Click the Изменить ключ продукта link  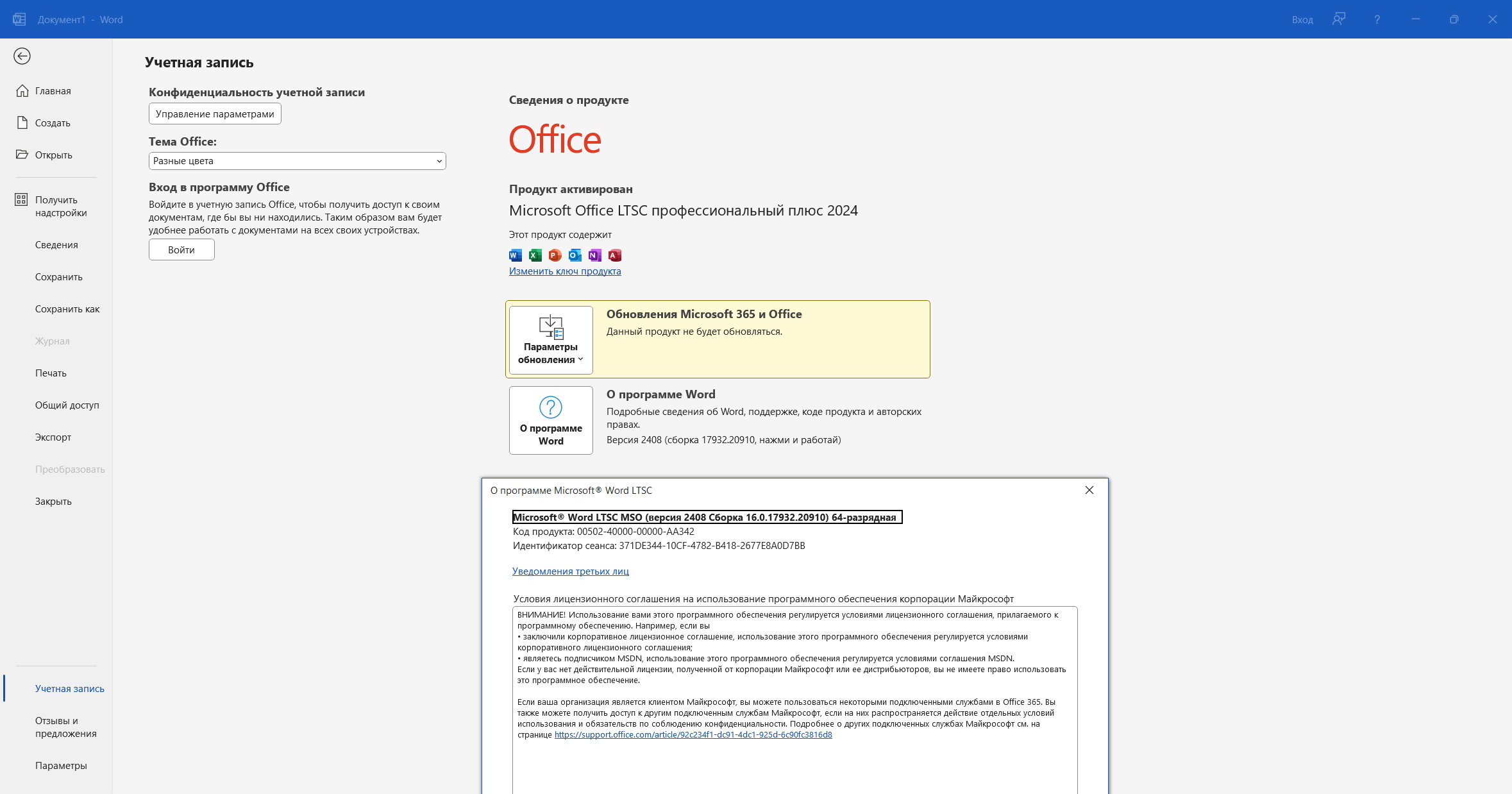tap(565, 271)
